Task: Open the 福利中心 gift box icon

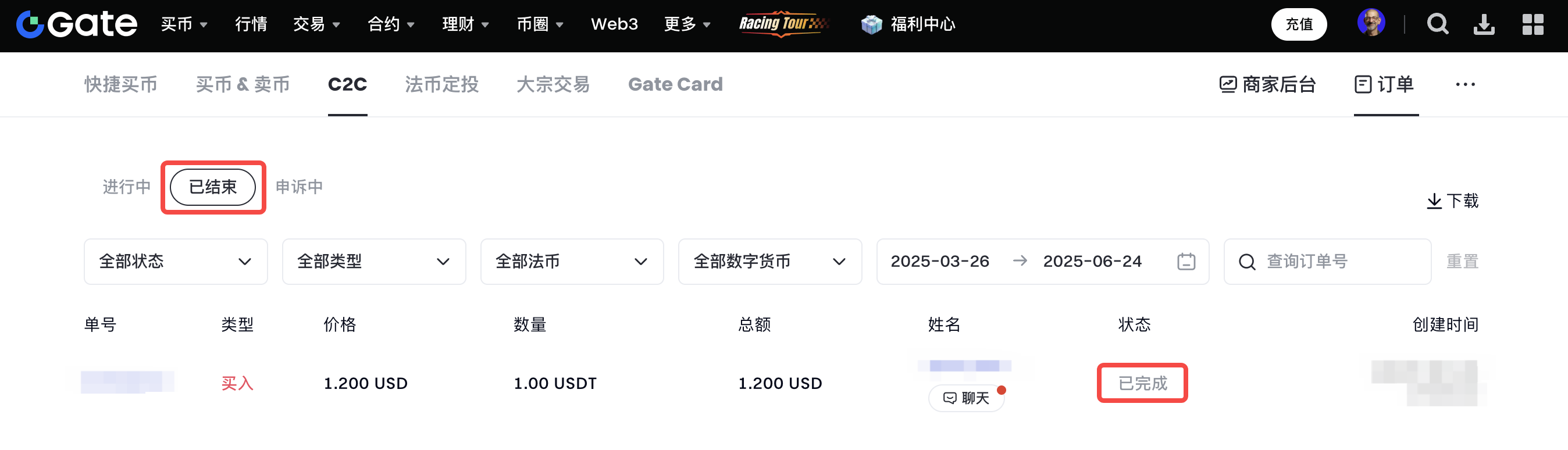Action: (872, 24)
